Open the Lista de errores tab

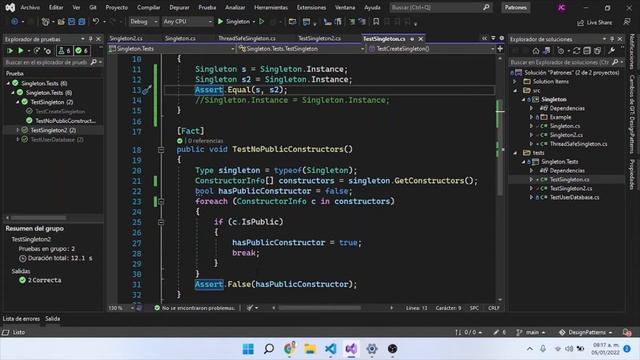pos(21,319)
